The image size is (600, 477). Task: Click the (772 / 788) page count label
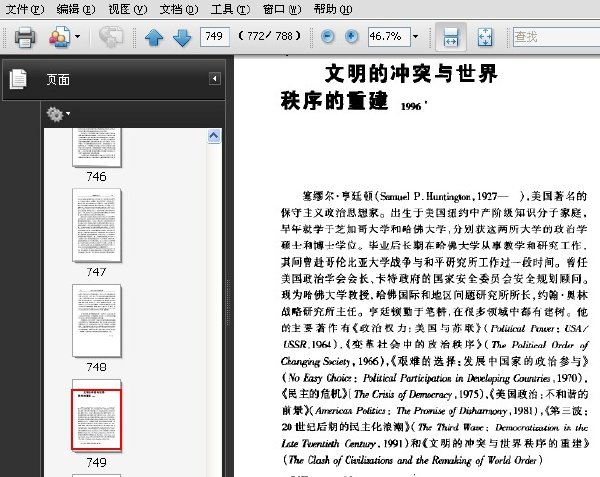[269, 36]
